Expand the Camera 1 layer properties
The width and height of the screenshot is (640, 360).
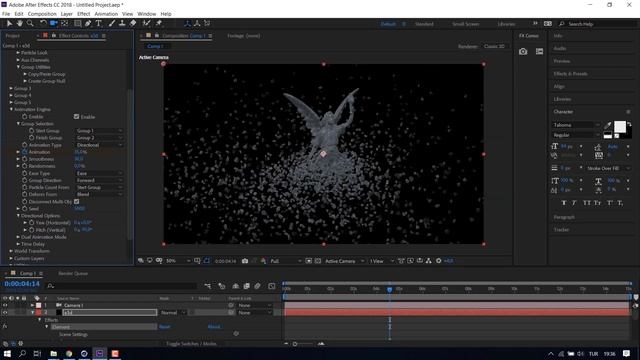[x=32, y=305]
